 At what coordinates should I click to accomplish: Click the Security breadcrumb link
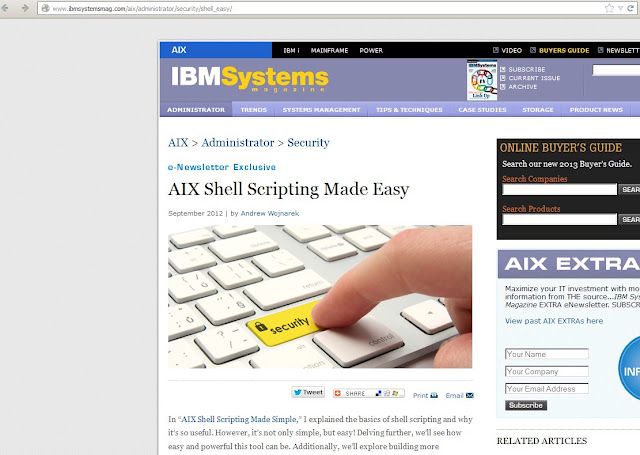[x=308, y=142]
